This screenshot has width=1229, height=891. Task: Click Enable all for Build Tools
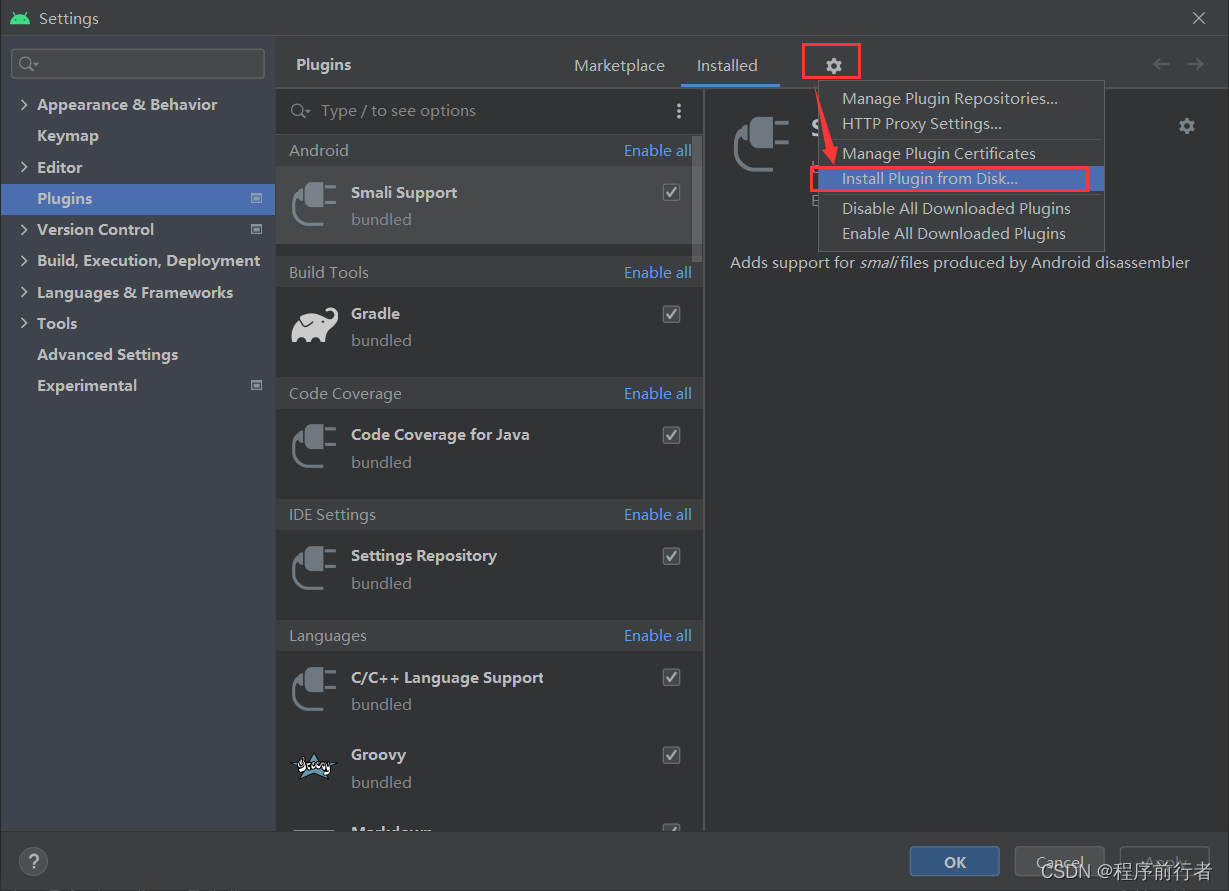click(657, 272)
